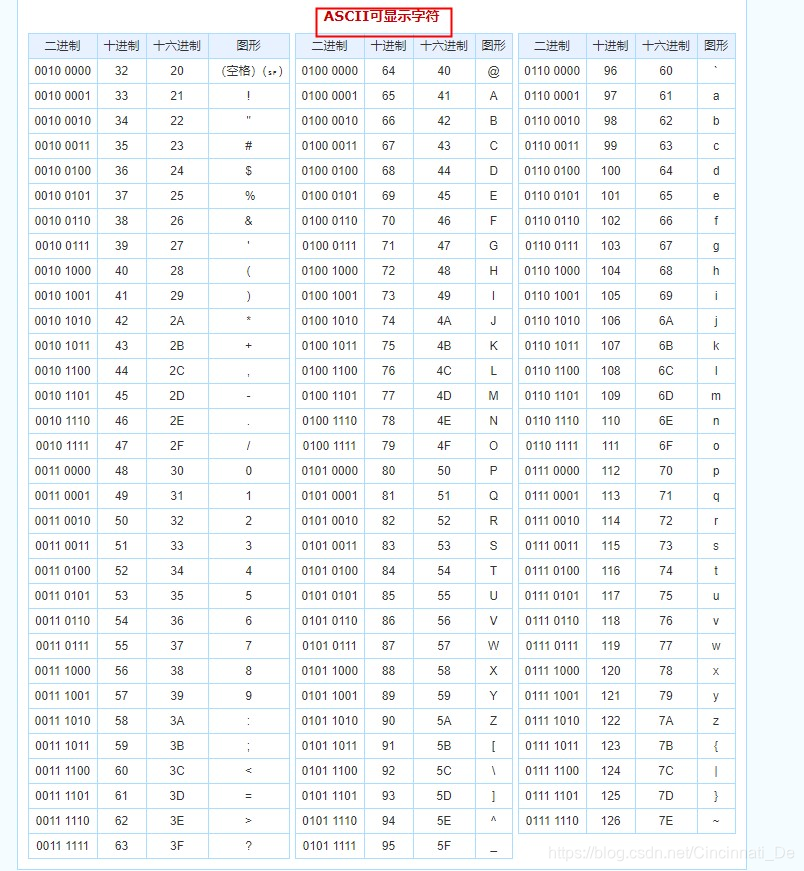Click hex value '2F' cell
This screenshot has width=804, height=871.
click(x=177, y=446)
